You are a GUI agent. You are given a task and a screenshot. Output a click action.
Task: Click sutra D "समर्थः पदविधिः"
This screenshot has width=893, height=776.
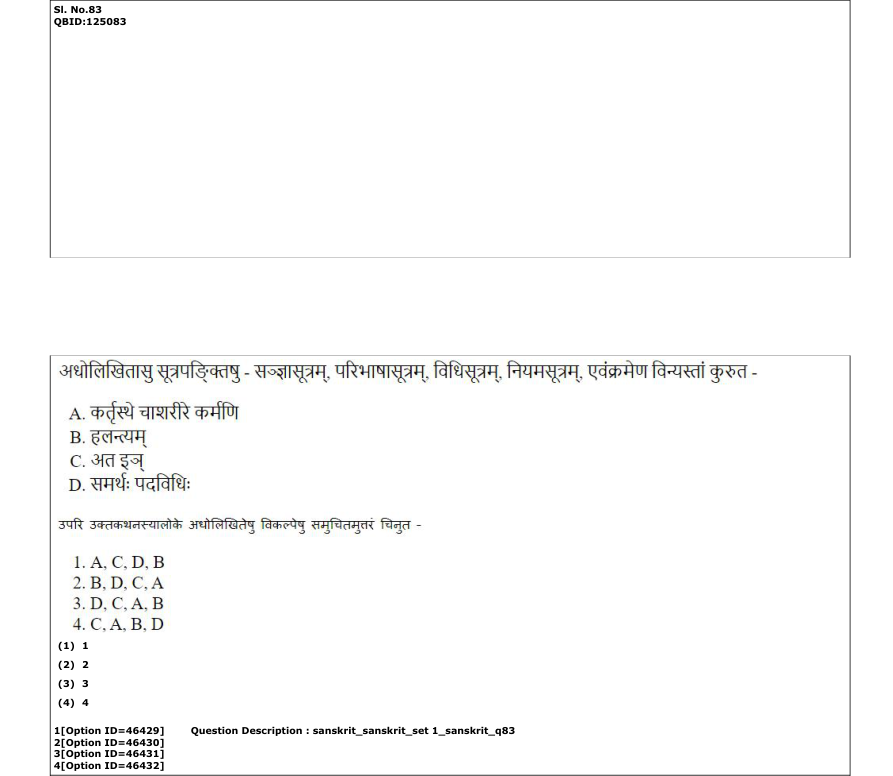point(130,485)
